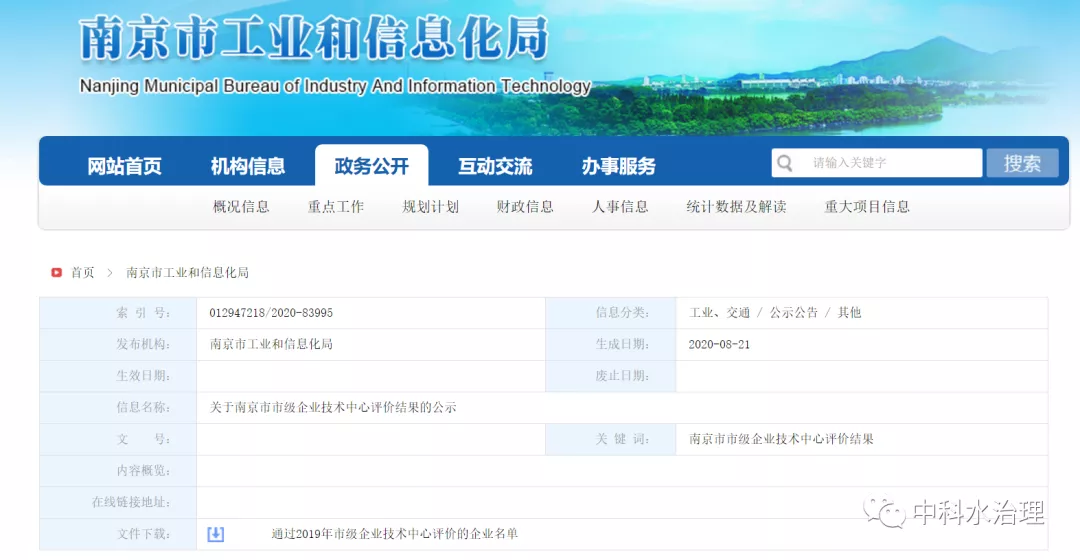This screenshot has height=560, width=1080.
Task: Click the 首页 breadcrumb link
Action: pos(82,272)
